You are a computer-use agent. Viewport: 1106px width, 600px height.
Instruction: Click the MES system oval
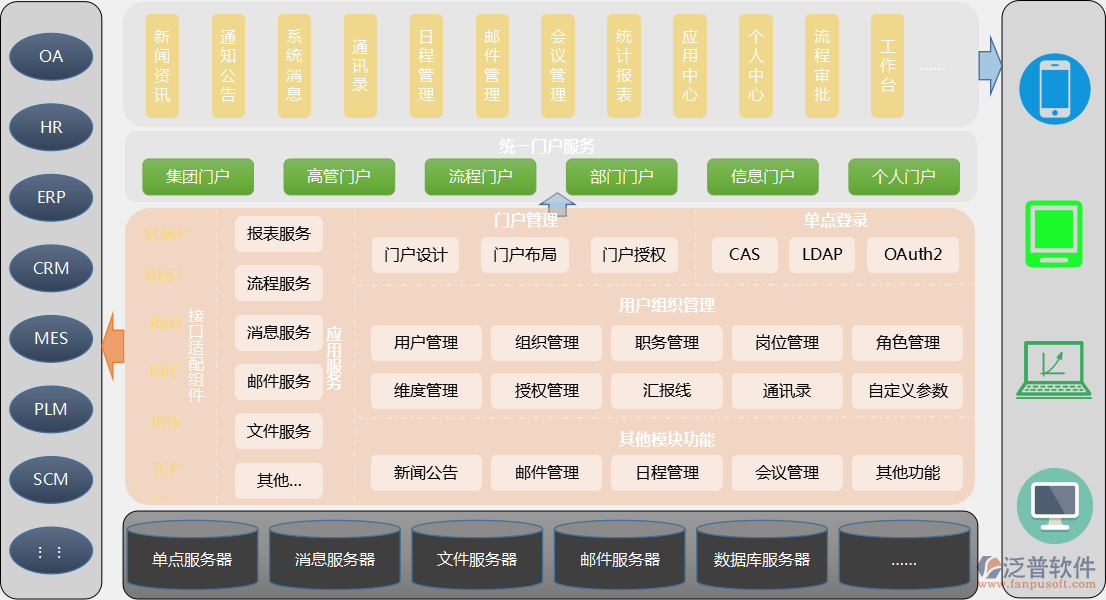coord(51,338)
